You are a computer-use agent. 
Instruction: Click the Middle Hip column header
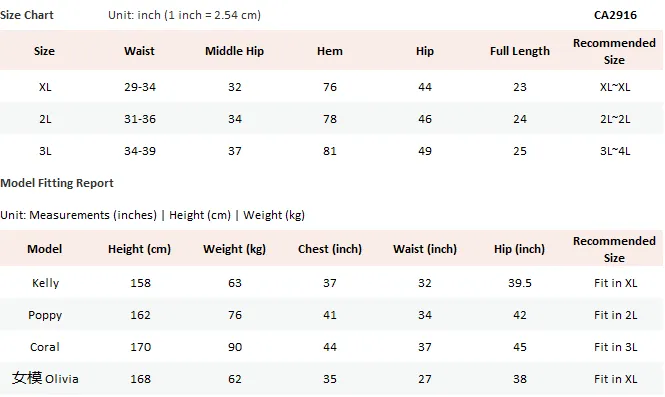234,51
